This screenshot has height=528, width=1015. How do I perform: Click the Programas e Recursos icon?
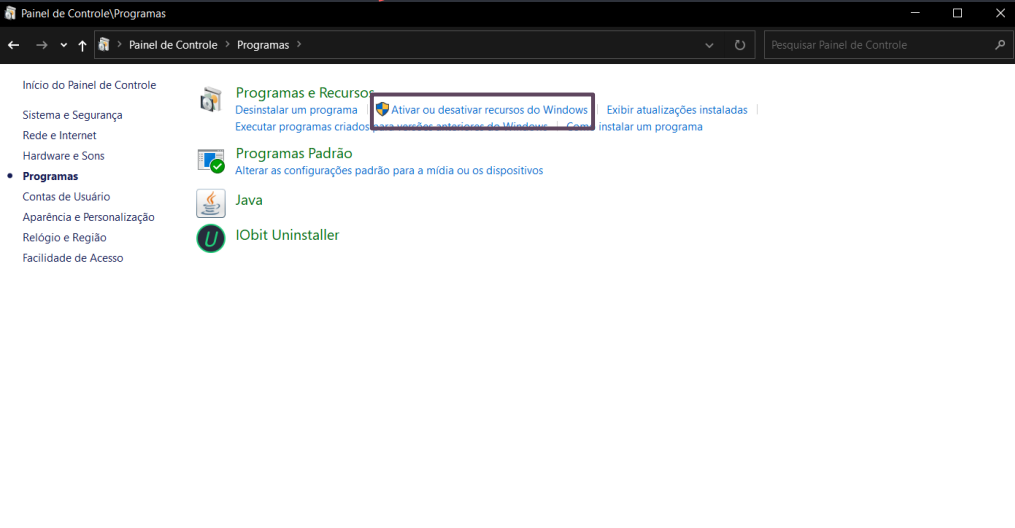coord(210,100)
